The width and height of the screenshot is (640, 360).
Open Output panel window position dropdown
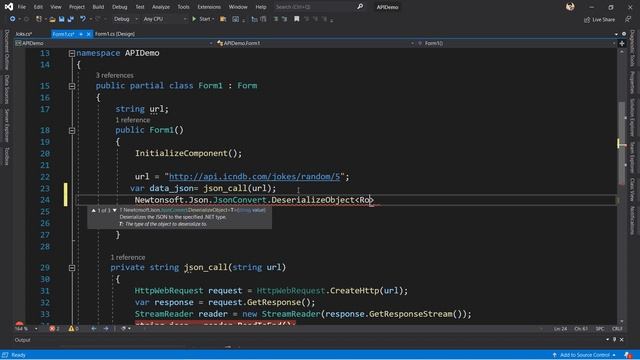pos(608,340)
